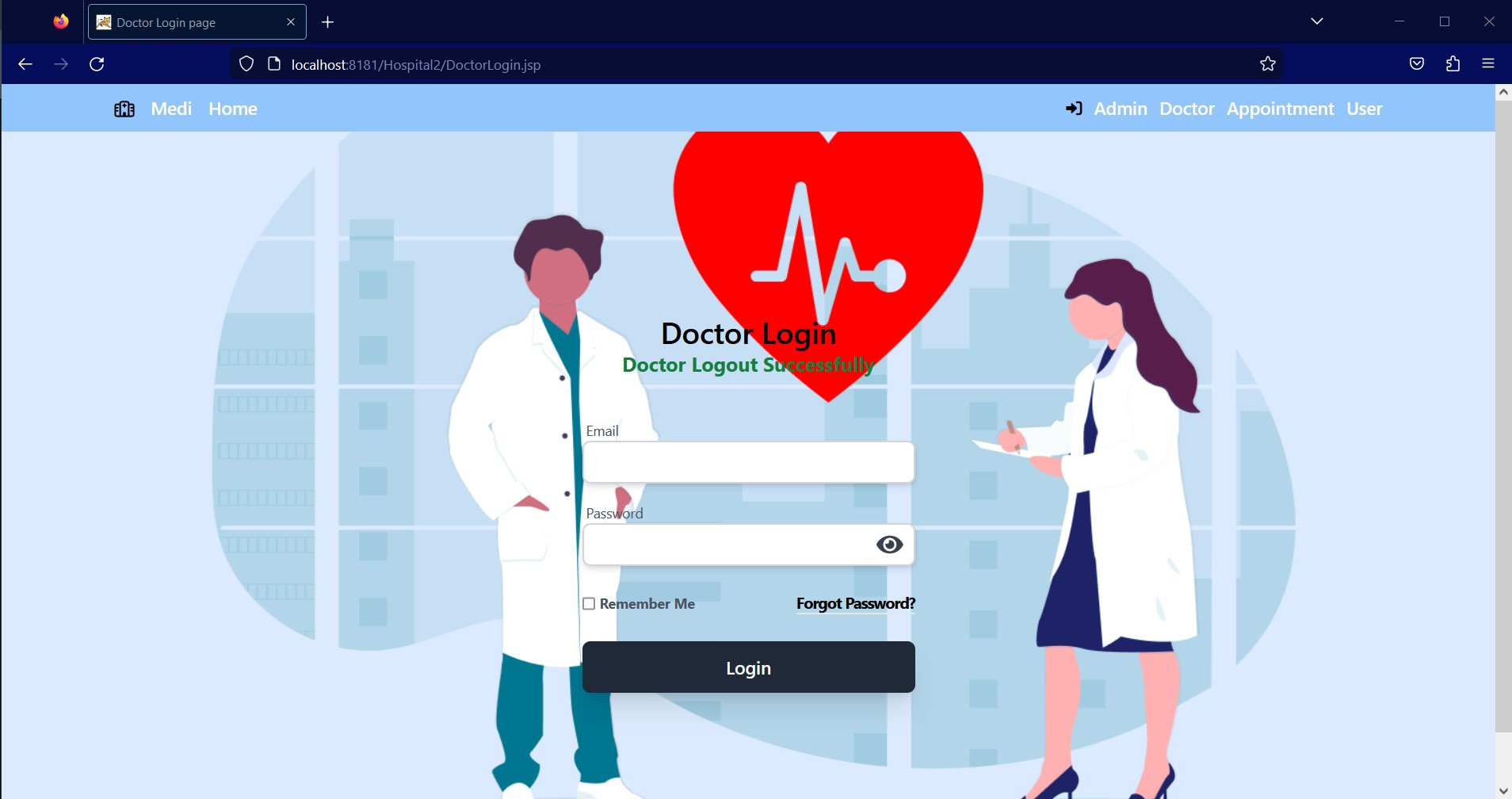Click the forward navigation arrow

61,64
